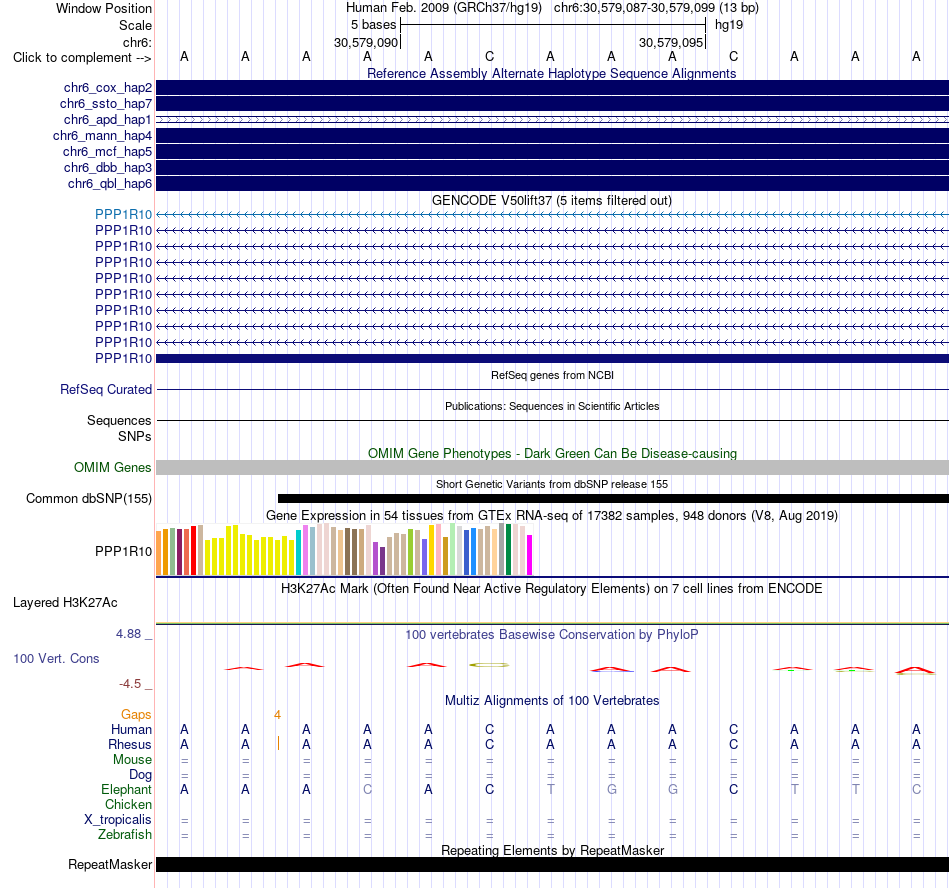The width and height of the screenshot is (950, 888).
Task: Open the 'RefSeq genes from NCBI' track title
Action: [x=552, y=376]
